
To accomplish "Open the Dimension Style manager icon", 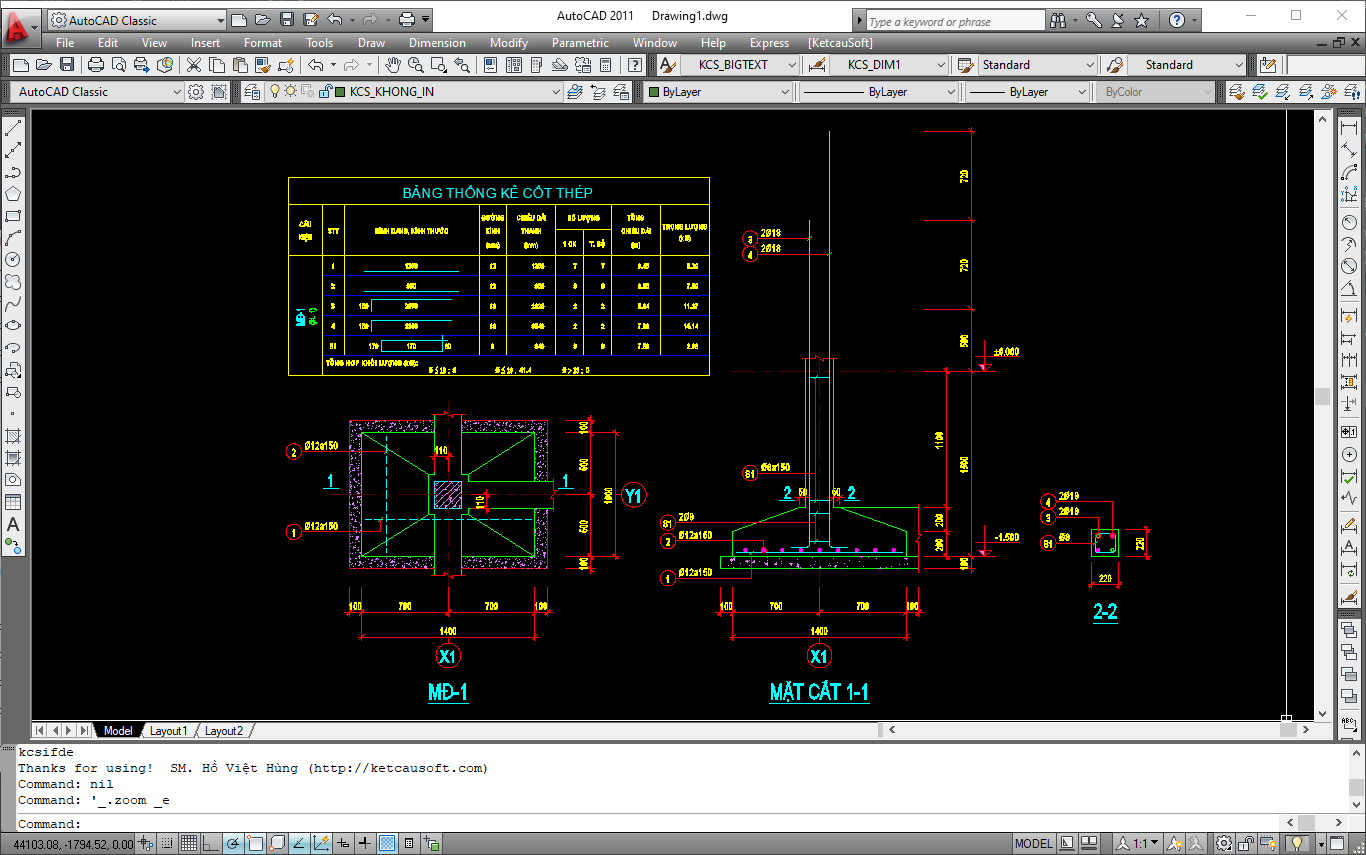I will click(816, 65).
